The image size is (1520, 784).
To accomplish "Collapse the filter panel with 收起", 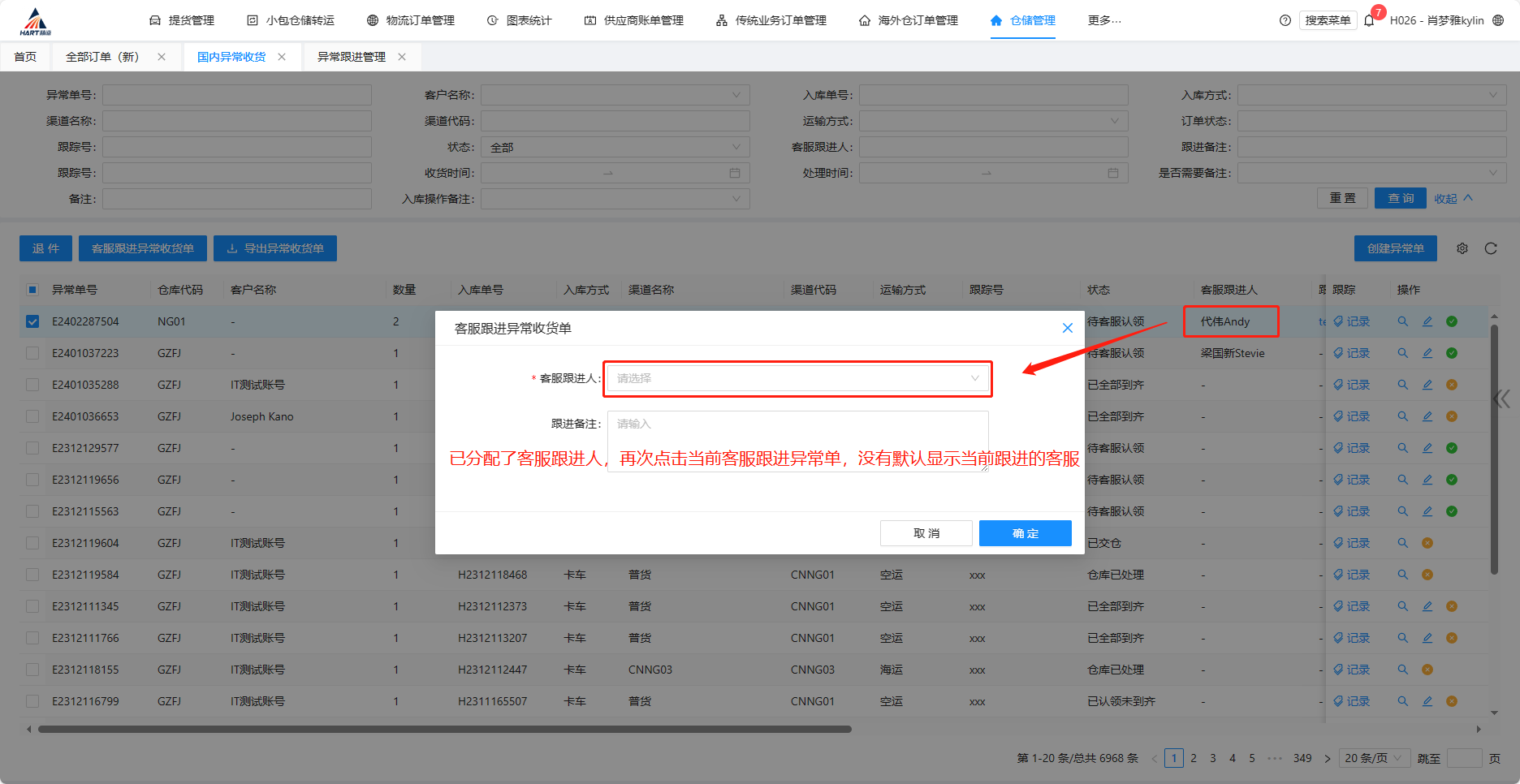I will point(1453,199).
